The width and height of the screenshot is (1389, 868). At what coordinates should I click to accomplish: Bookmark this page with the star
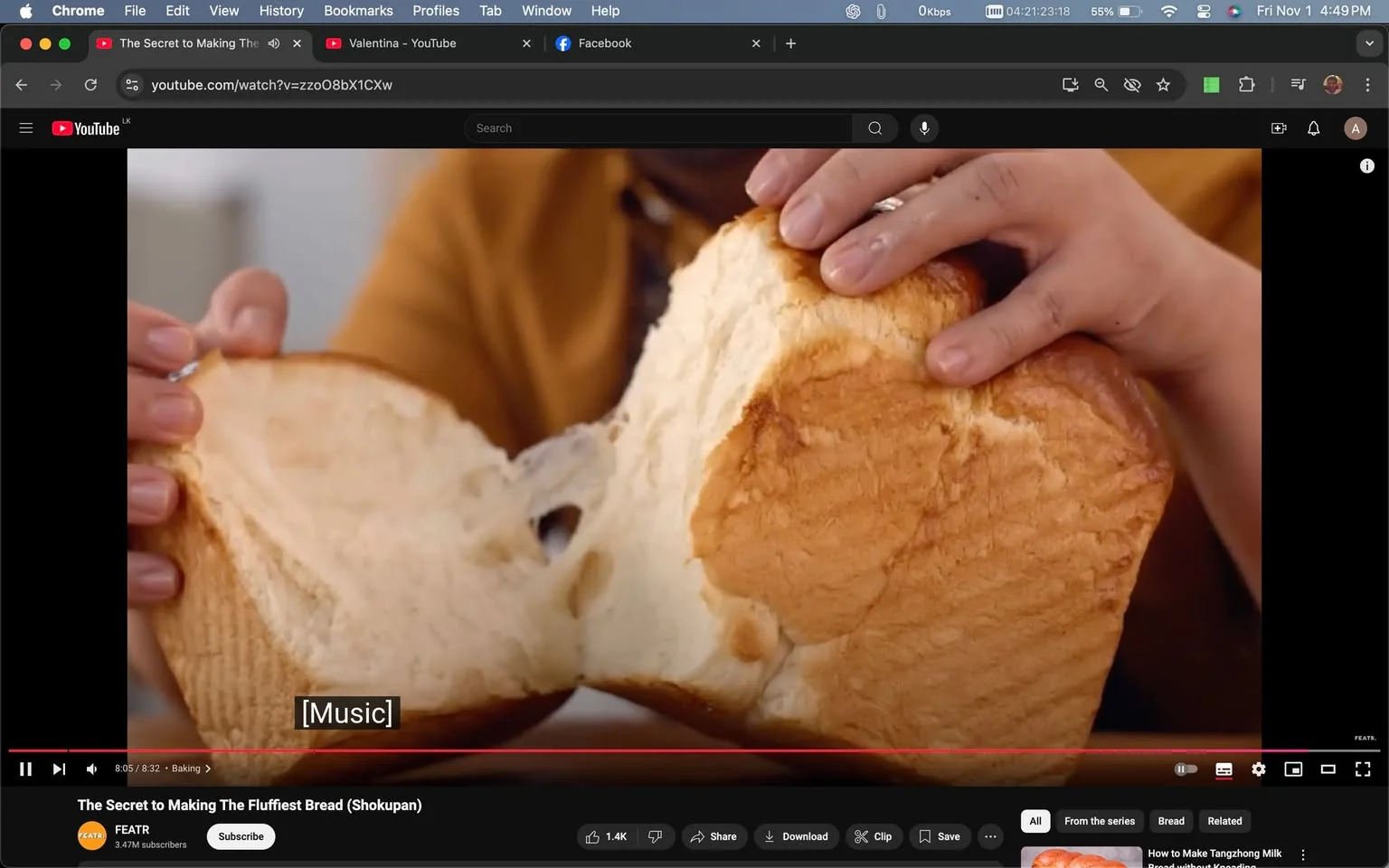click(1163, 85)
